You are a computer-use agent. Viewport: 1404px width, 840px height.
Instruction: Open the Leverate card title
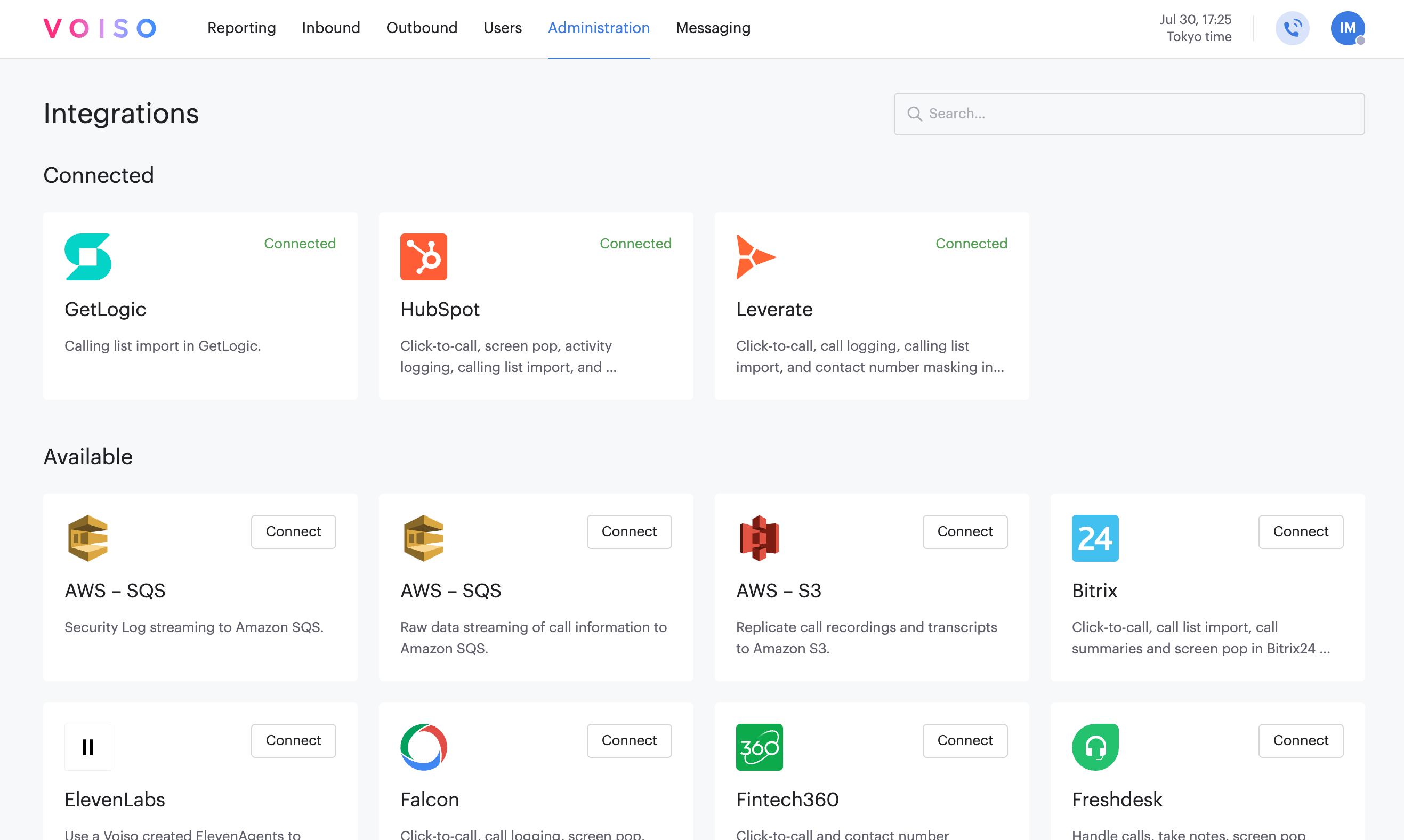(x=774, y=310)
